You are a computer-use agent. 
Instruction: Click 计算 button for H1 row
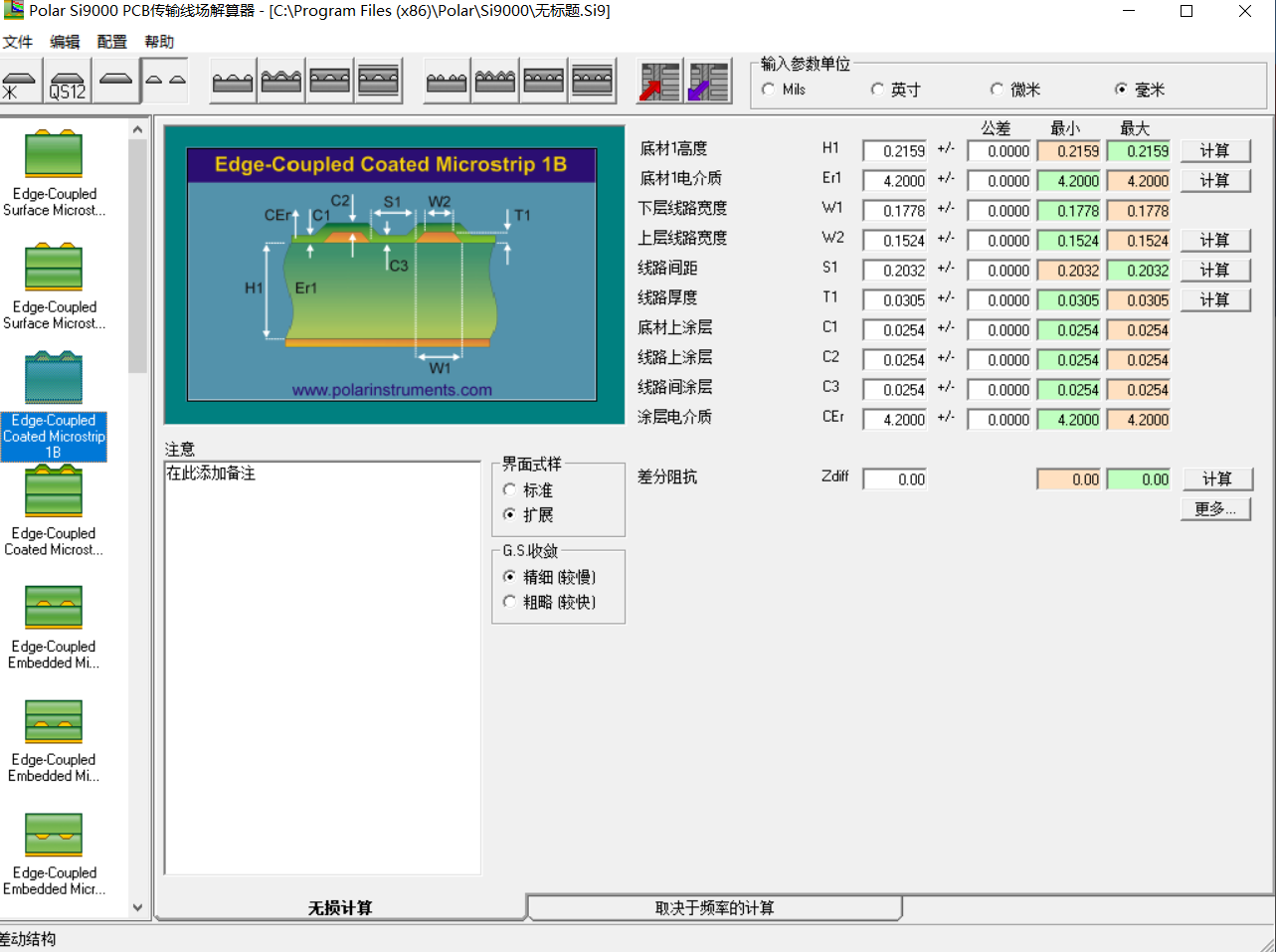tap(1214, 151)
